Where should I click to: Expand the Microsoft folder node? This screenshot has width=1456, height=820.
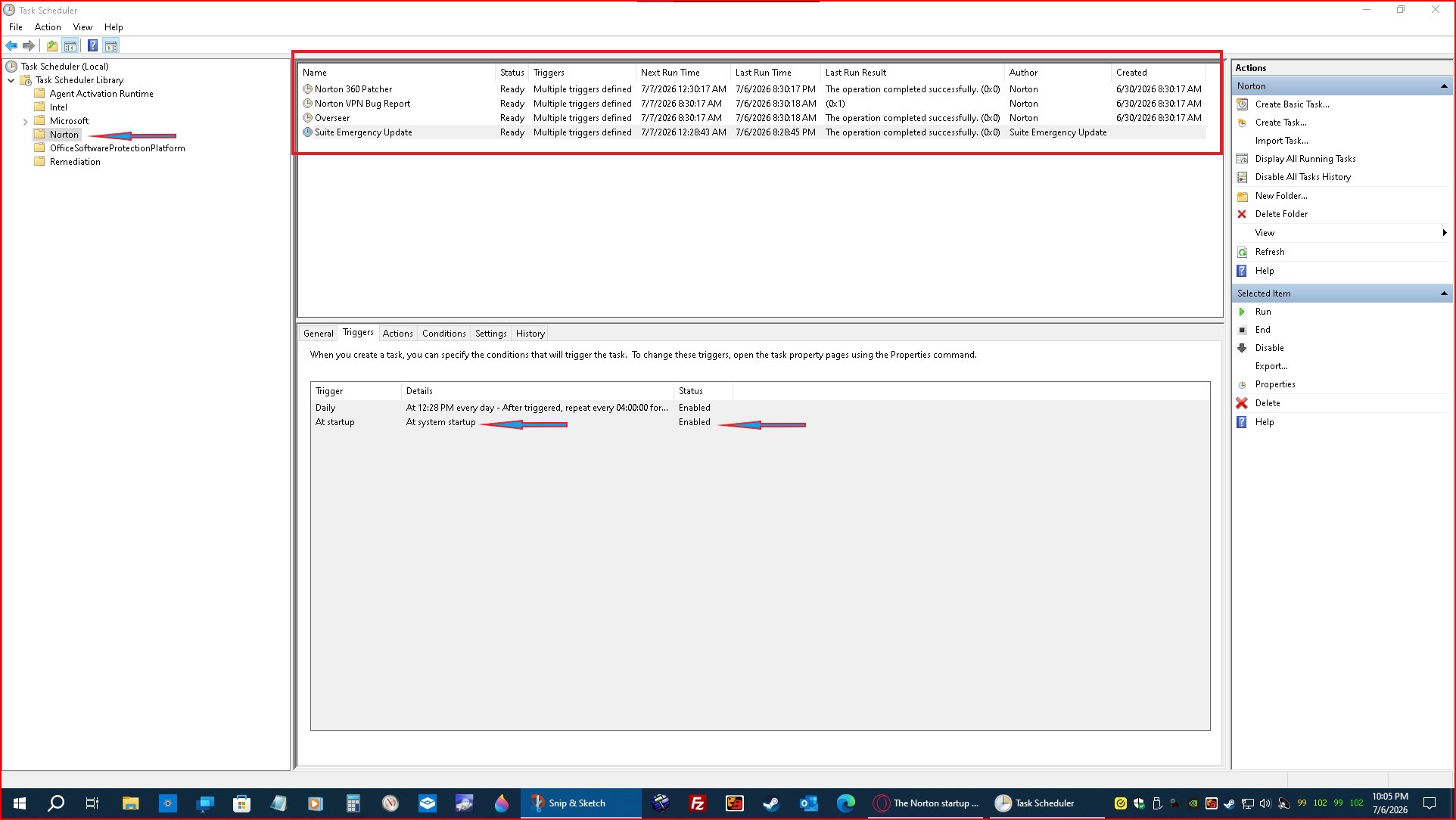tap(25, 121)
